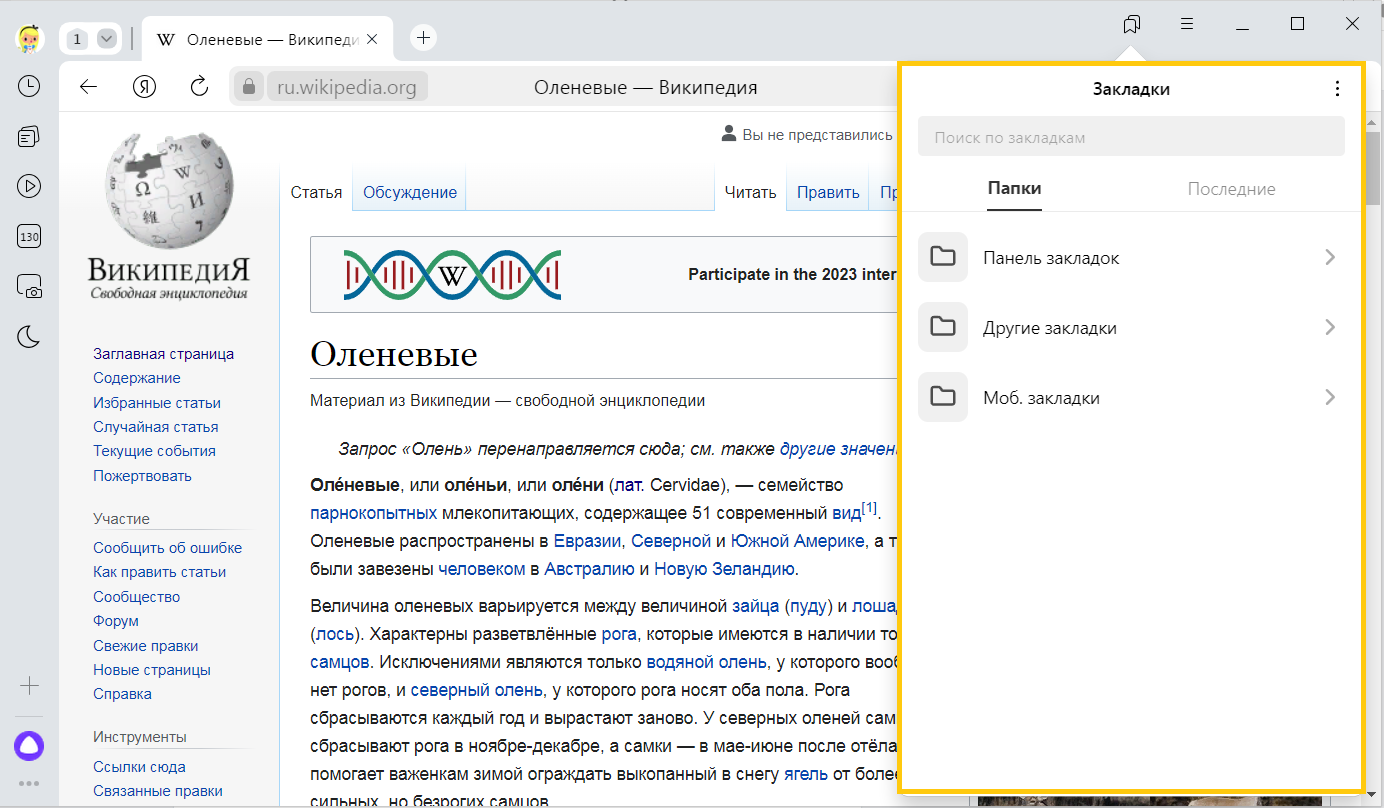
Task: Click the Поиск по закладкам search field
Action: (x=1130, y=137)
